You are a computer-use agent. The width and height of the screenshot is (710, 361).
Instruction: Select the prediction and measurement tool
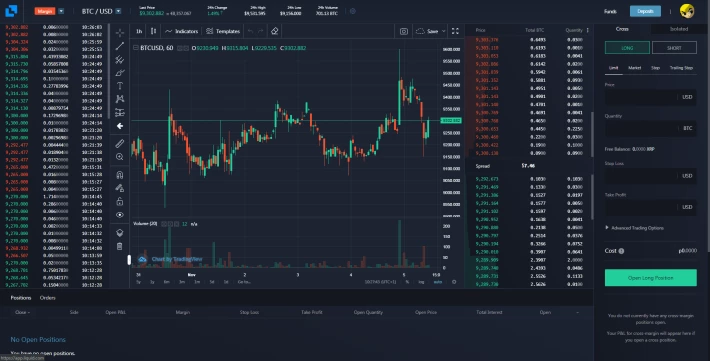pos(120,112)
